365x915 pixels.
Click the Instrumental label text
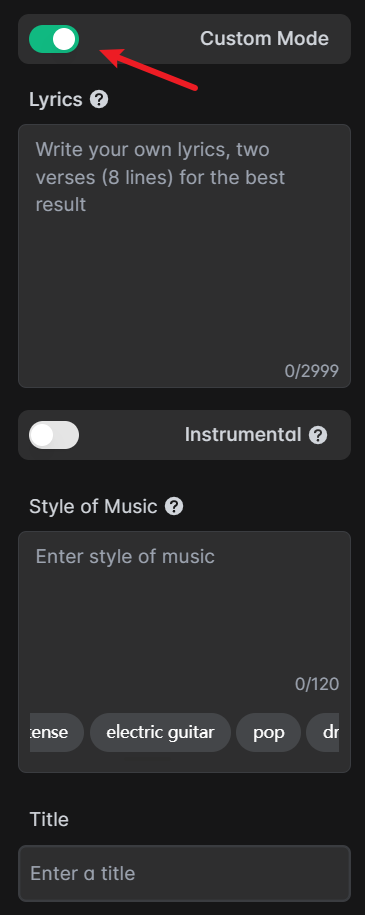pyautogui.click(x=243, y=435)
